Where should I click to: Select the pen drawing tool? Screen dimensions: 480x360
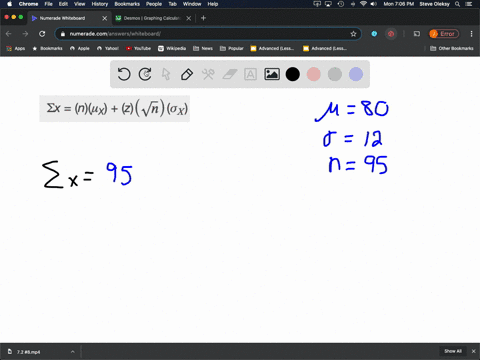click(187, 74)
